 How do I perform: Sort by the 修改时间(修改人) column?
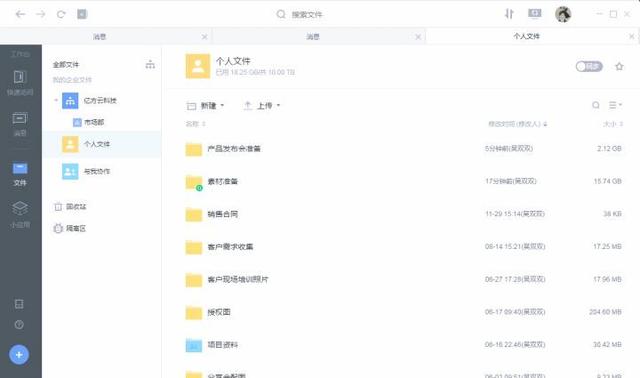tap(518, 124)
